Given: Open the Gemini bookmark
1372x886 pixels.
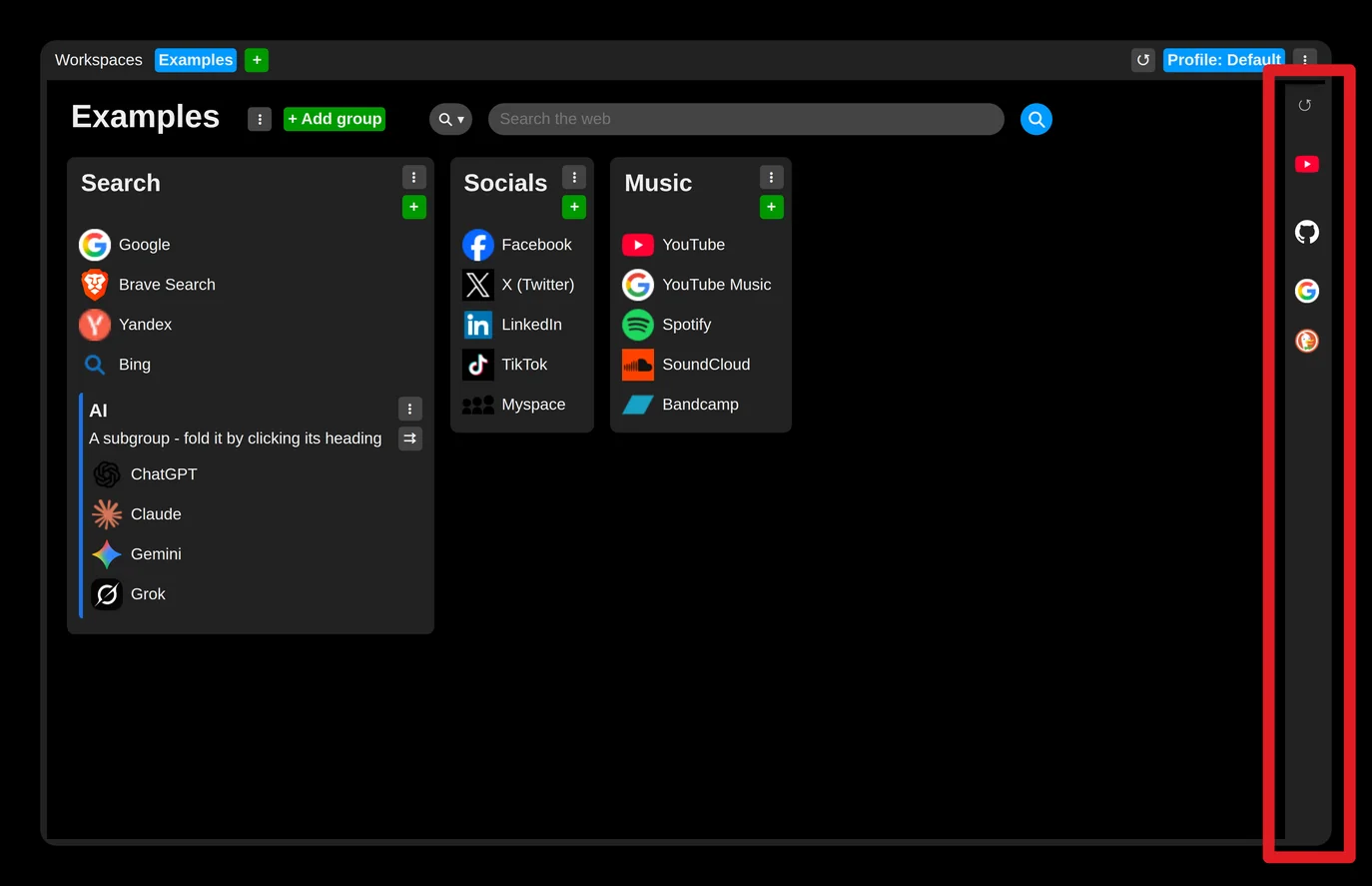Looking at the screenshot, I should click(x=137, y=554).
